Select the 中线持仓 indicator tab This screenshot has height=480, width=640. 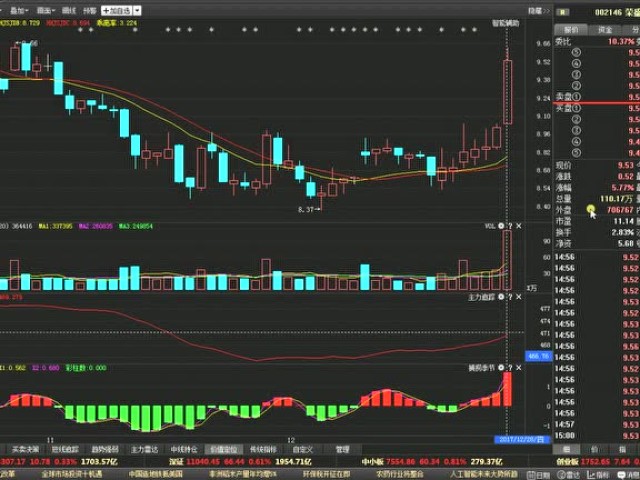[x=184, y=449]
